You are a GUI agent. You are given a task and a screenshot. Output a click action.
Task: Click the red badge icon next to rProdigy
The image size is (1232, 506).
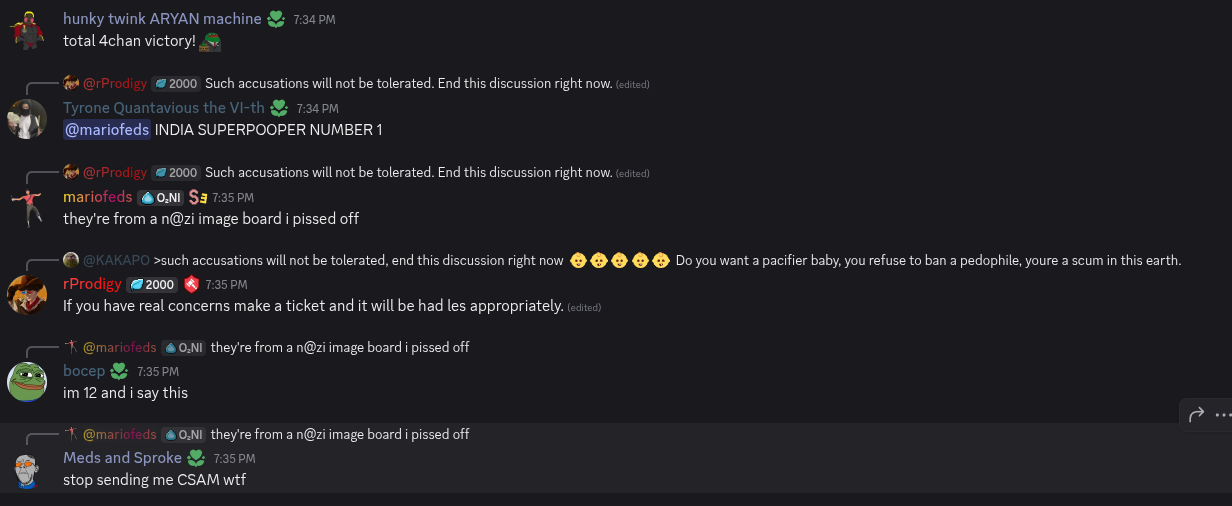[192, 284]
